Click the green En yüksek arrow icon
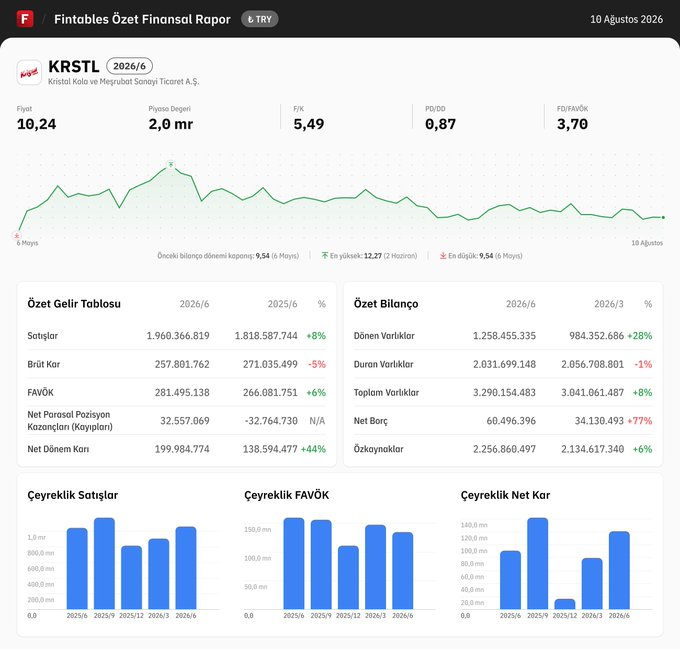The height and width of the screenshot is (649, 680). pos(324,255)
